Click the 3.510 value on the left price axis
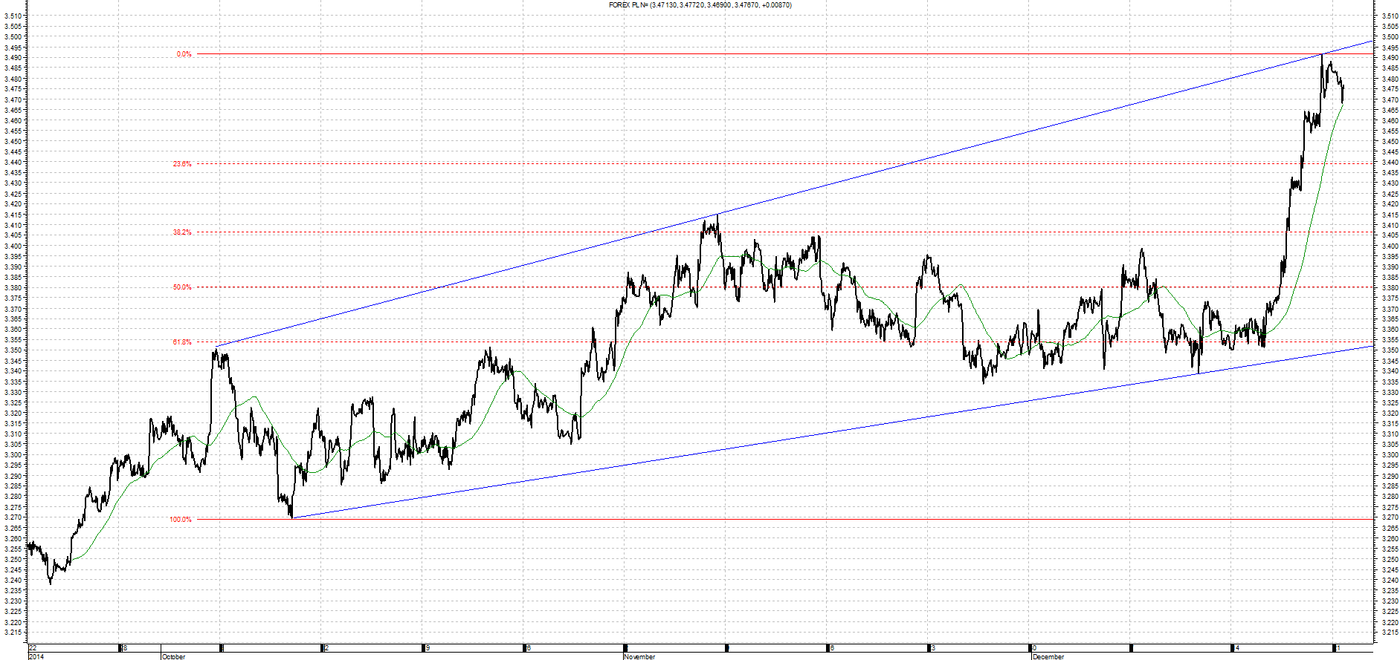The height and width of the screenshot is (660, 1400). click(x=13, y=17)
